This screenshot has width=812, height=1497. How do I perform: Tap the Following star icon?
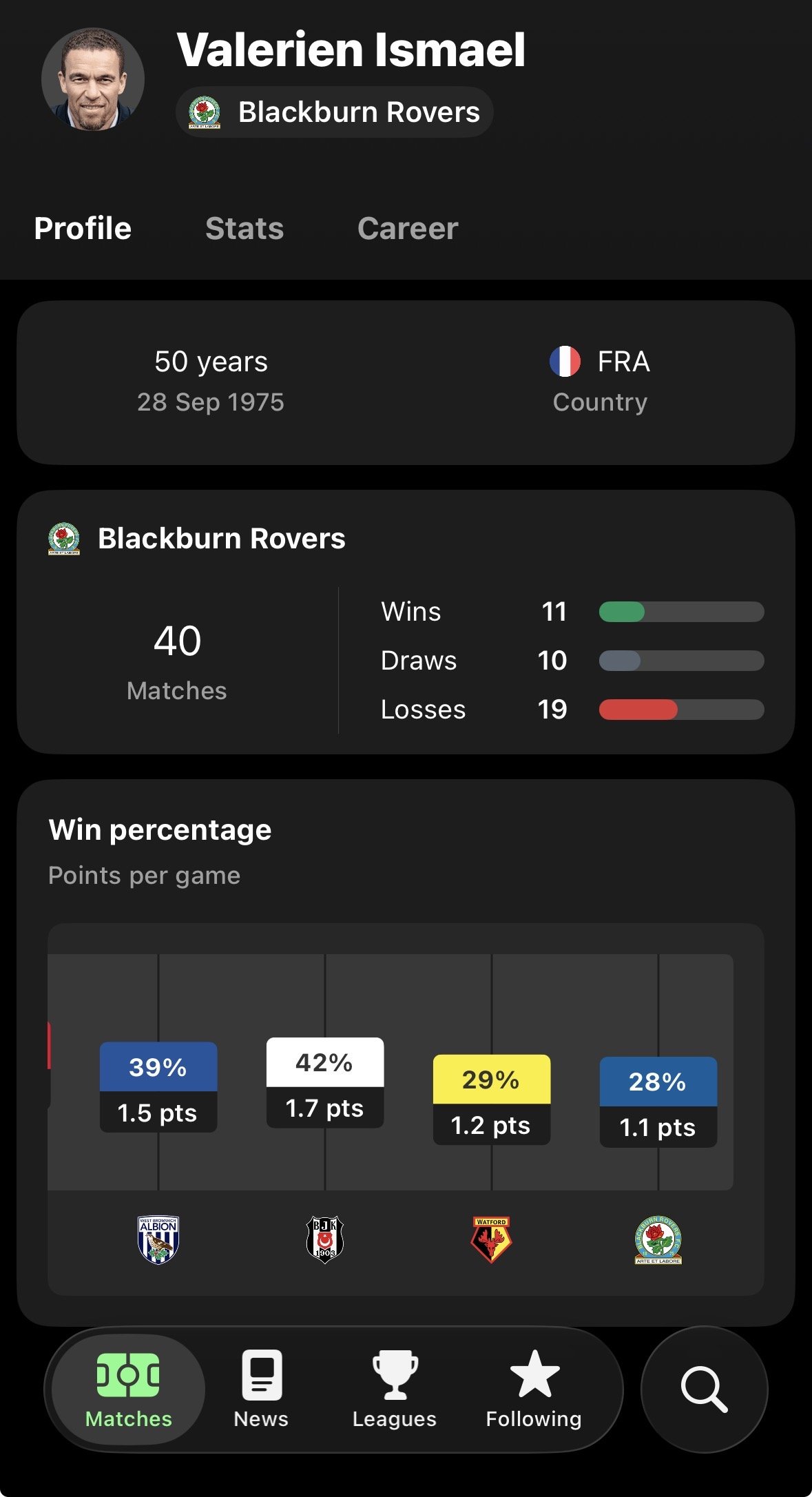point(534,1374)
